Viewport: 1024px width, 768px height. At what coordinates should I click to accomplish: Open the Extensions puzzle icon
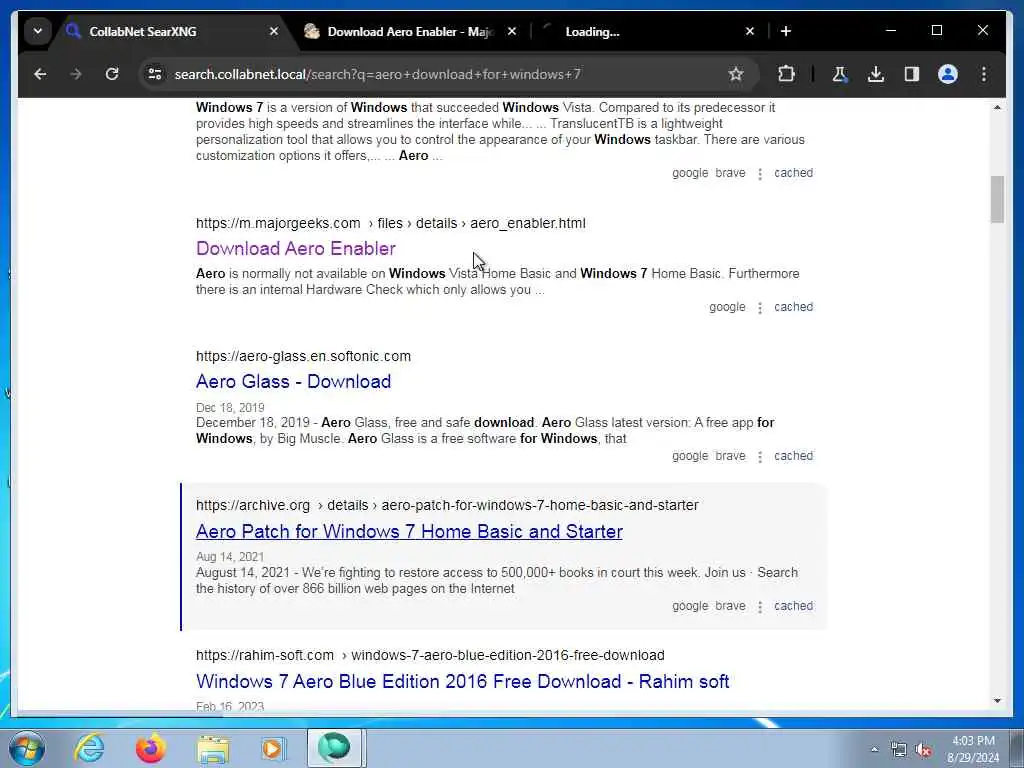786,74
